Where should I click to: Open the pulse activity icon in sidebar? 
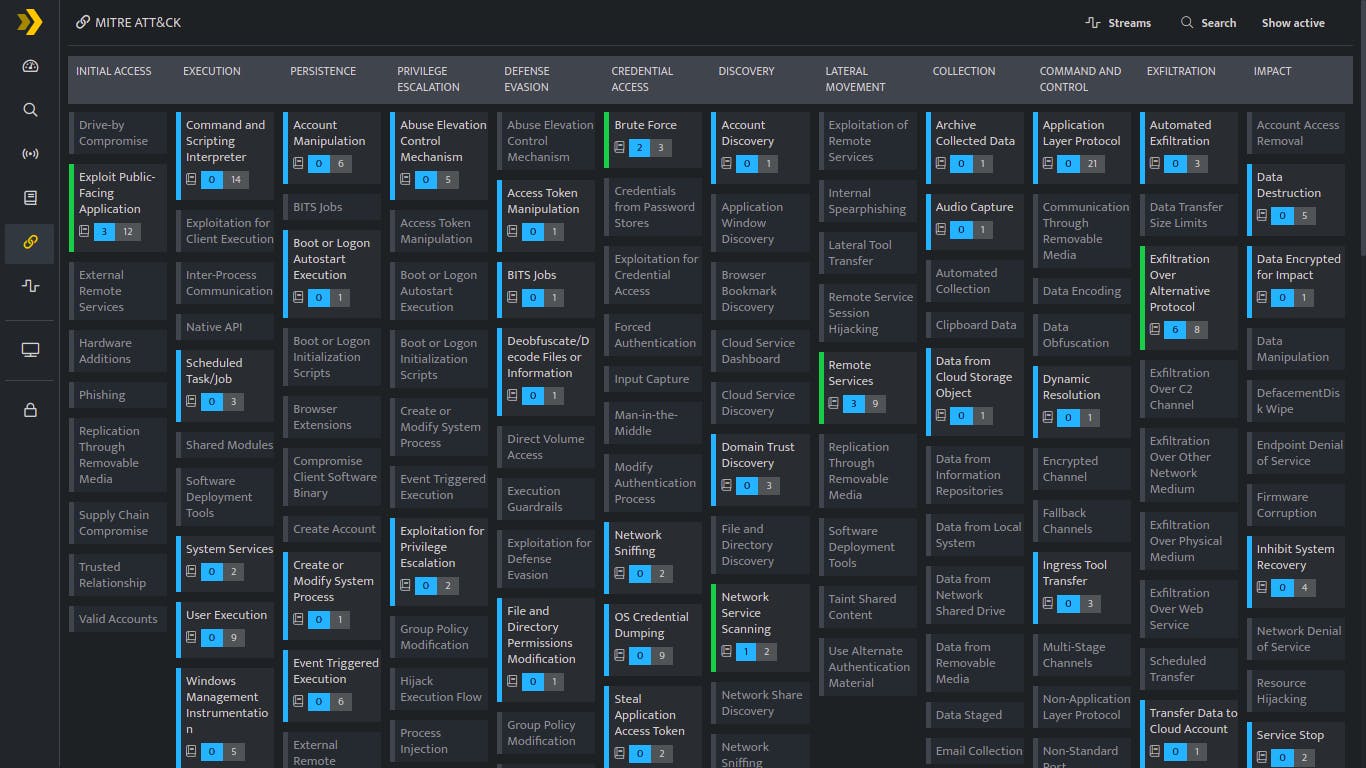click(x=30, y=286)
